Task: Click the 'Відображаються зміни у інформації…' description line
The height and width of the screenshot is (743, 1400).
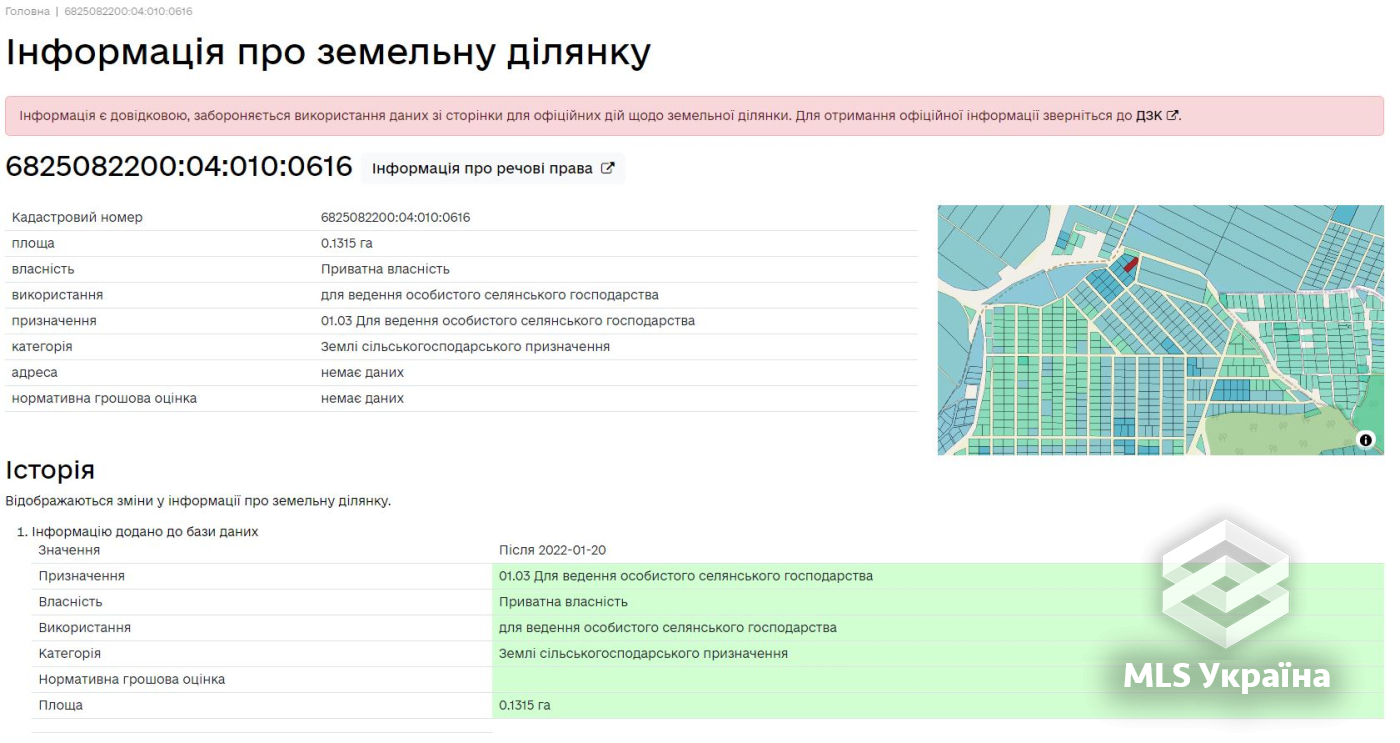Action: (x=198, y=500)
